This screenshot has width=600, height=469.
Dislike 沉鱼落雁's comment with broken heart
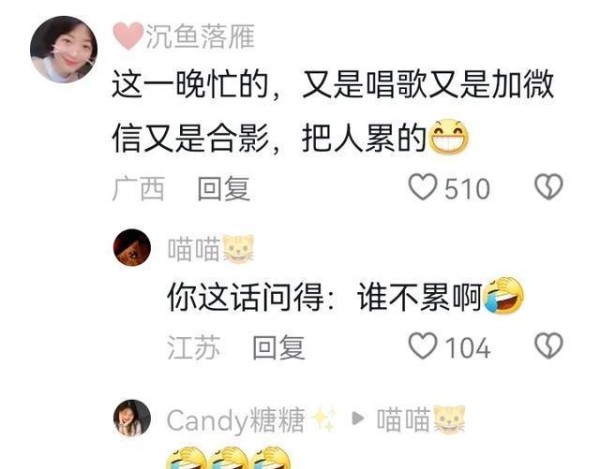coord(549,187)
